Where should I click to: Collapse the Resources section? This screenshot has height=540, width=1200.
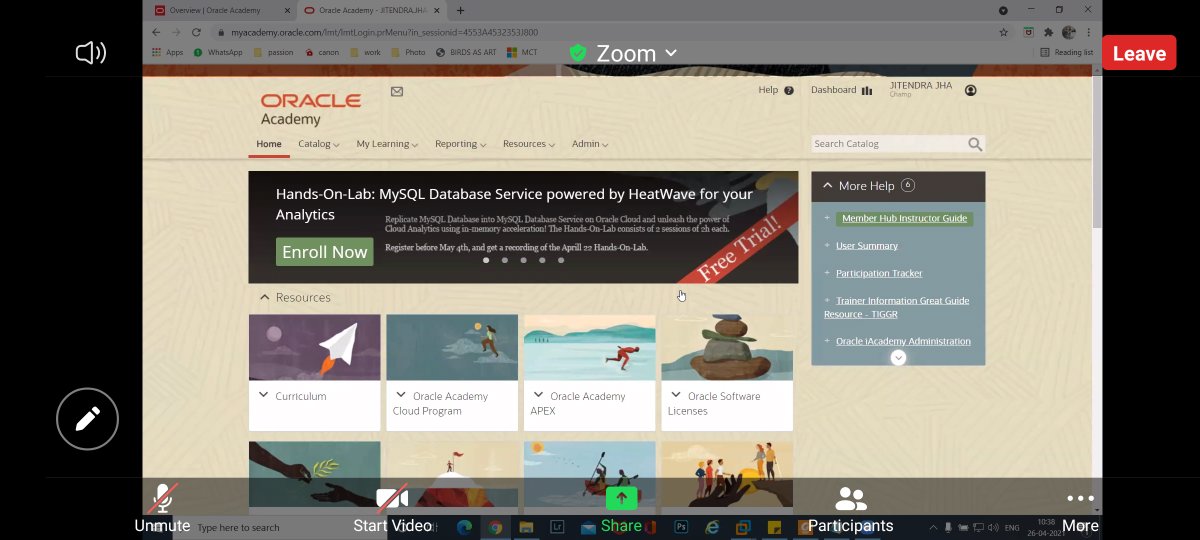point(265,297)
